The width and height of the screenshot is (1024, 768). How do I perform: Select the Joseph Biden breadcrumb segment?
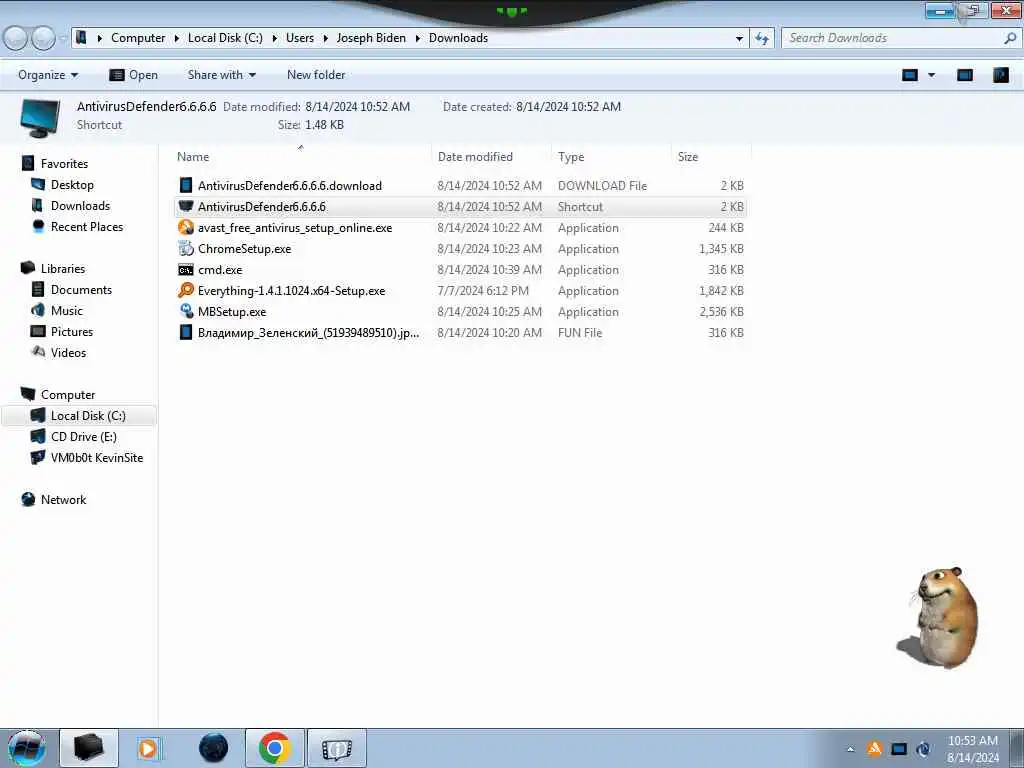pyautogui.click(x=371, y=38)
